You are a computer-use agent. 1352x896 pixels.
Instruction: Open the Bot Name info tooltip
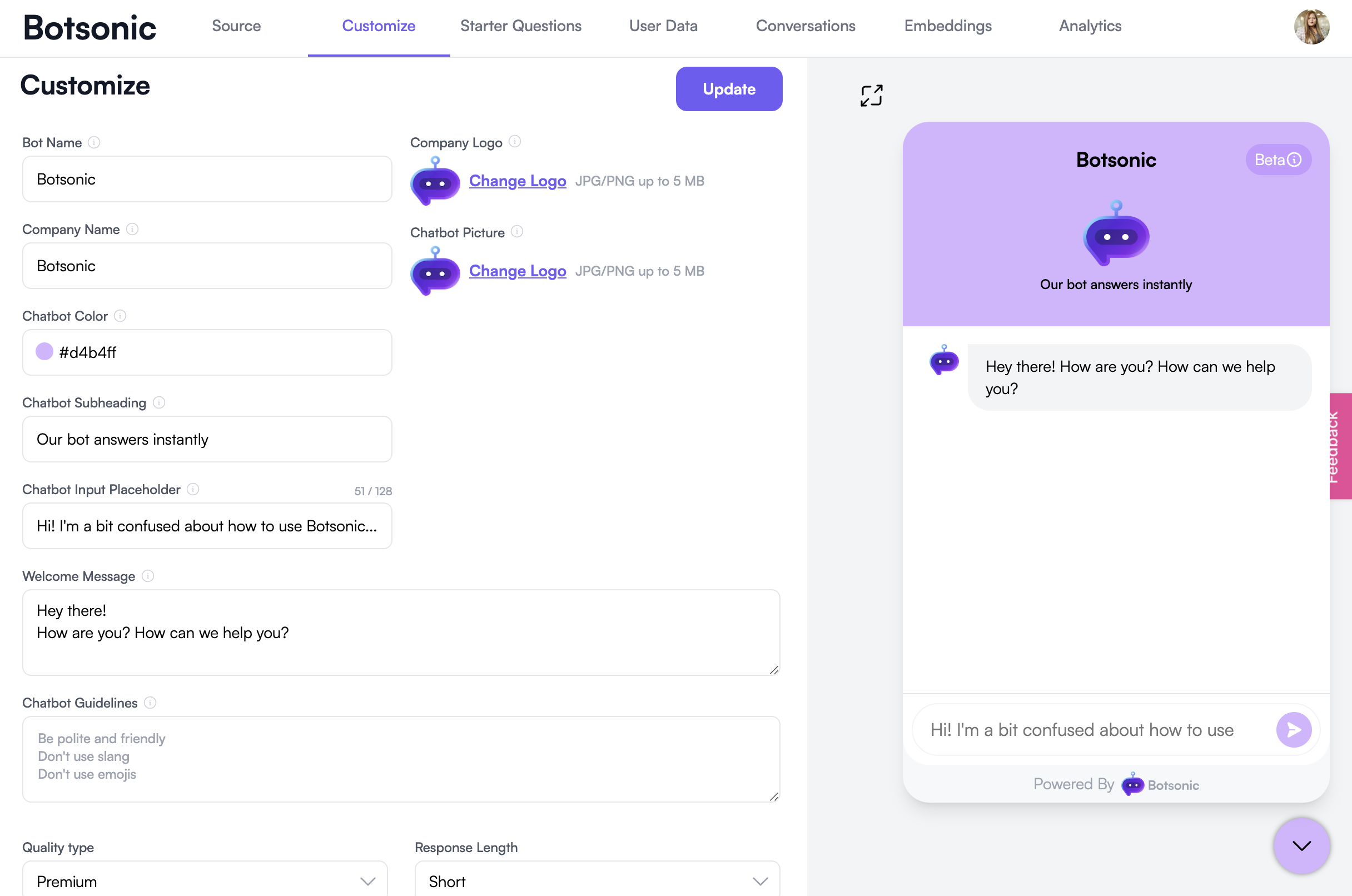pos(93,142)
